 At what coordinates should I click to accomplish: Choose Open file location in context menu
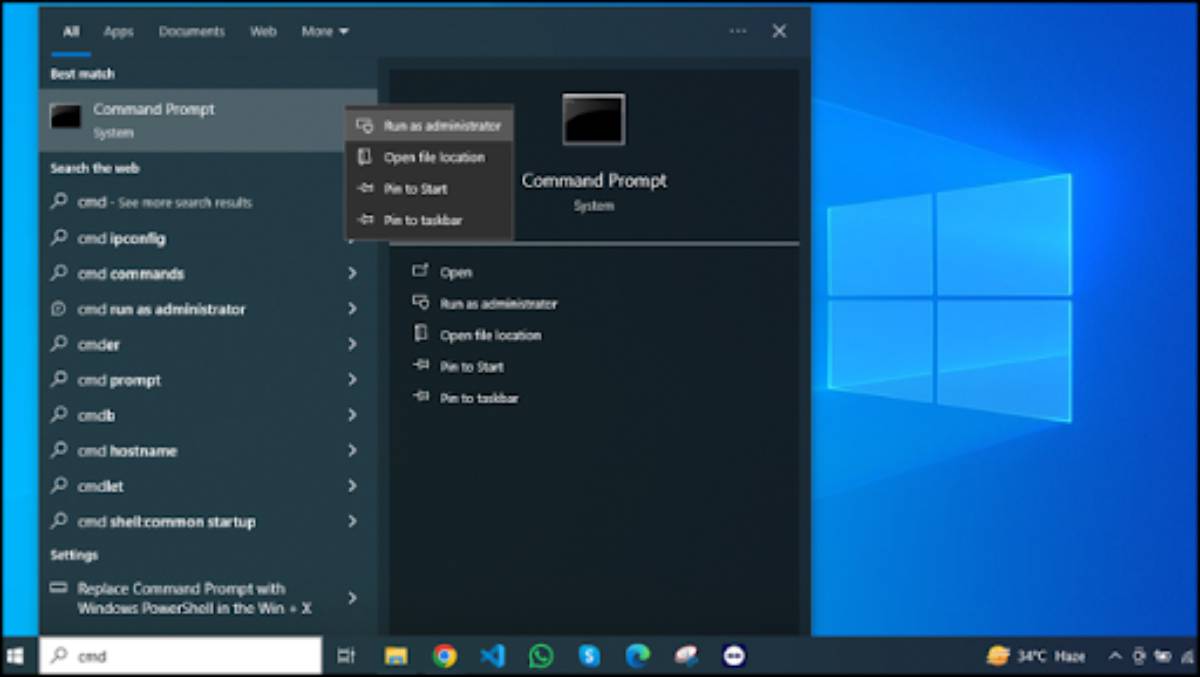tap(428, 157)
